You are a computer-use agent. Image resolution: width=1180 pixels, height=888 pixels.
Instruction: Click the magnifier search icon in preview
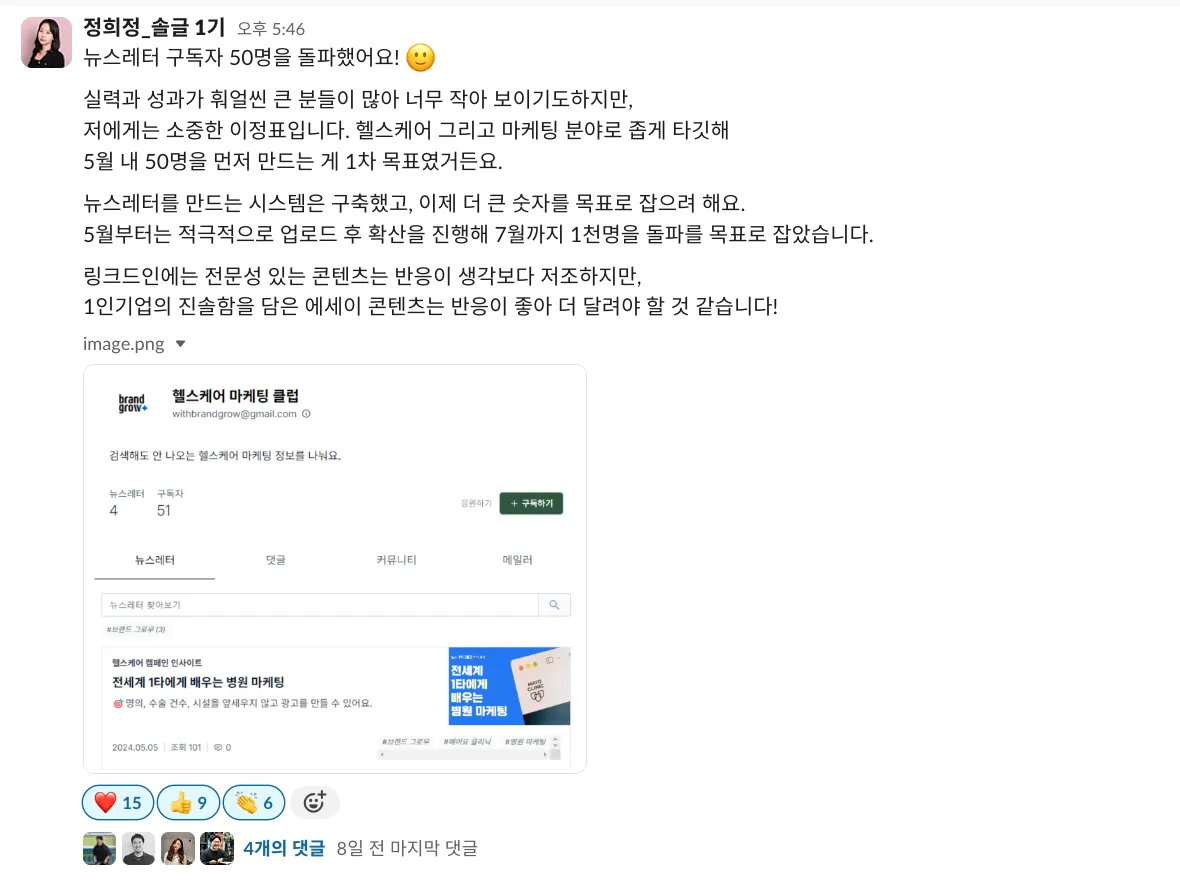[x=555, y=605]
